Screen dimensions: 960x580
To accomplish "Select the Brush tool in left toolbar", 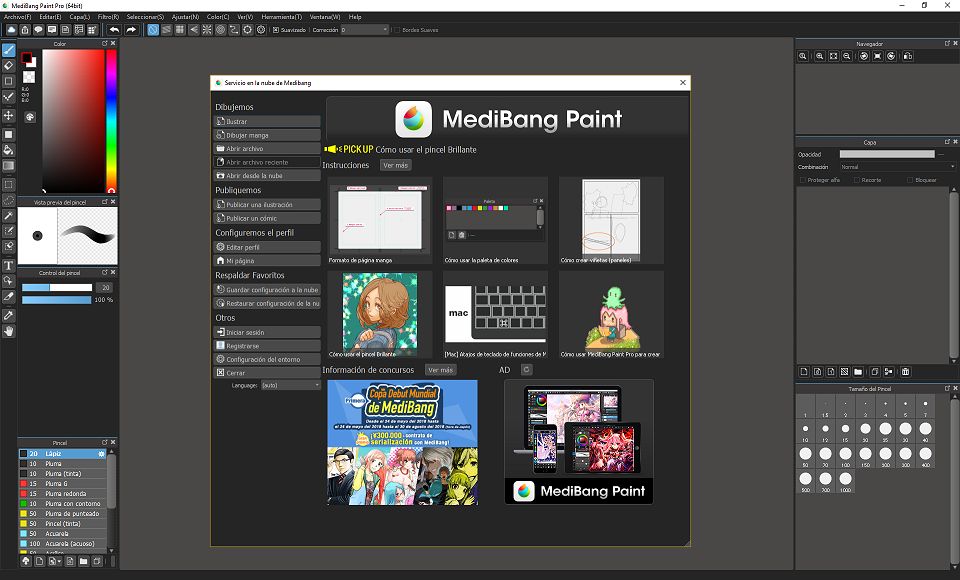I will click(x=9, y=50).
